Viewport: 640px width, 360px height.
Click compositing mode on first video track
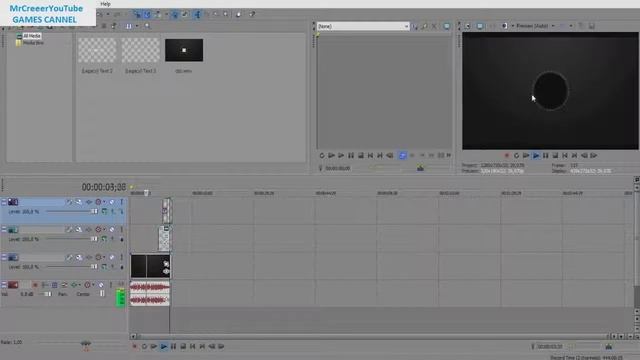coord(104,211)
